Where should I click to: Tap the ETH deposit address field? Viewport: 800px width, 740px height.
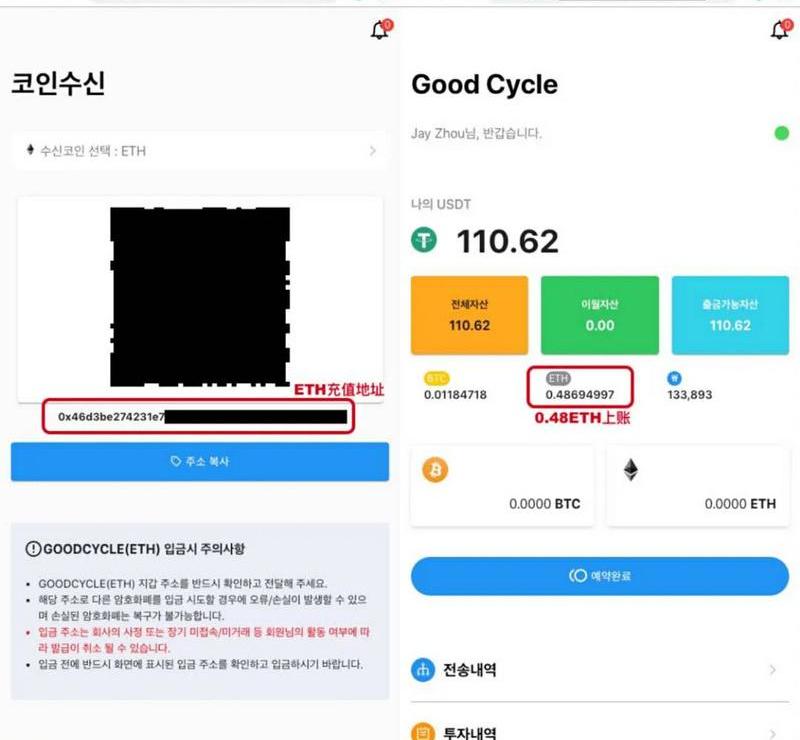pyautogui.click(x=198, y=416)
